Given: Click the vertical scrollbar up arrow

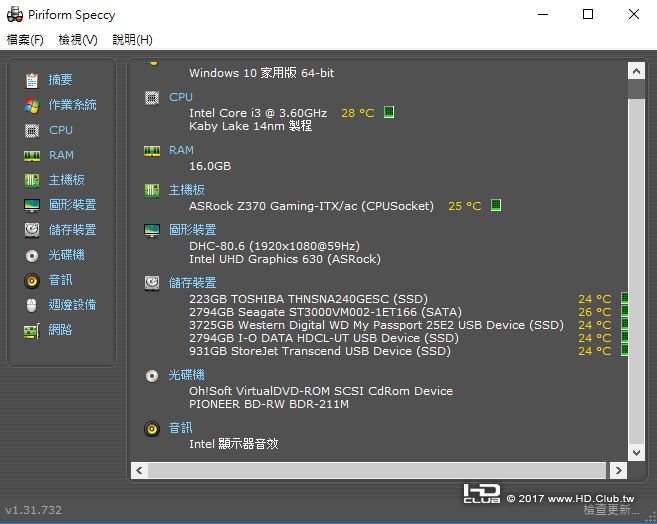Looking at the screenshot, I should (636, 71).
